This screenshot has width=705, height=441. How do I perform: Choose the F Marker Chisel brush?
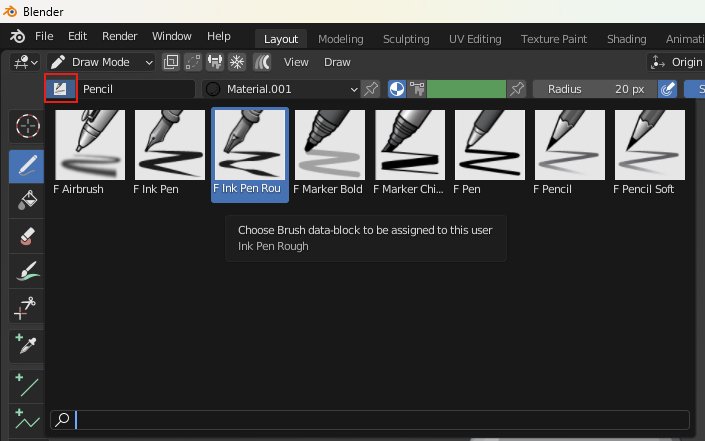tap(410, 153)
